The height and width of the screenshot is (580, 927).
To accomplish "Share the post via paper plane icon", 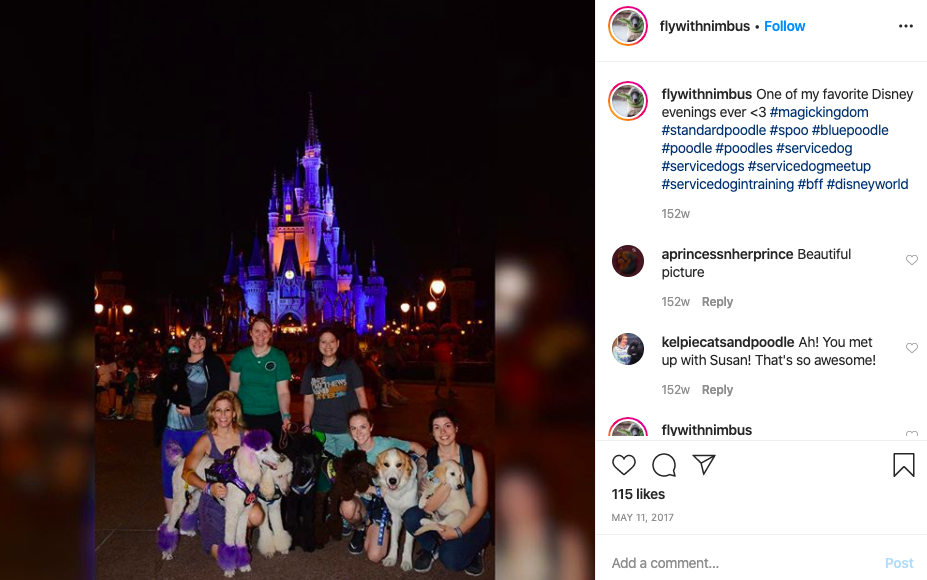I will [x=704, y=465].
